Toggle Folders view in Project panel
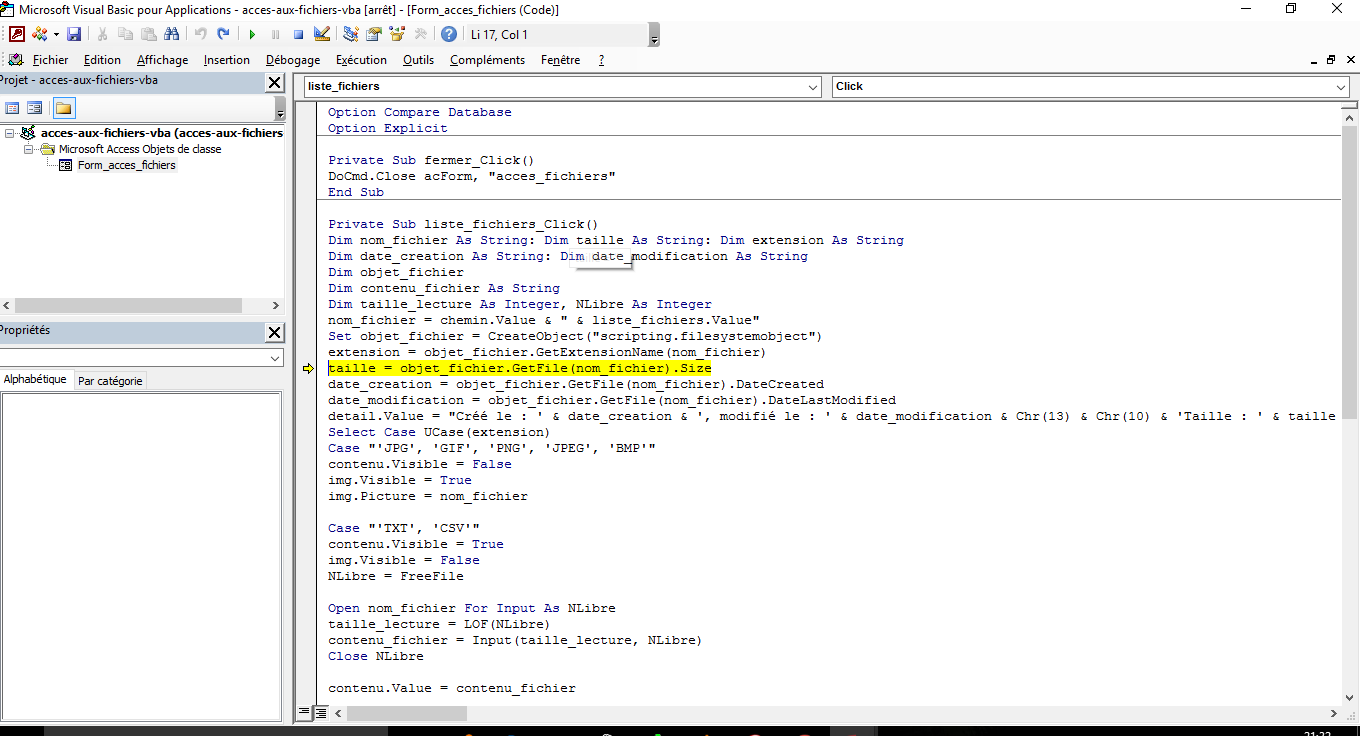The height and width of the screenshot is (736, 1360). pyautogui.click(x=63, y=108)
